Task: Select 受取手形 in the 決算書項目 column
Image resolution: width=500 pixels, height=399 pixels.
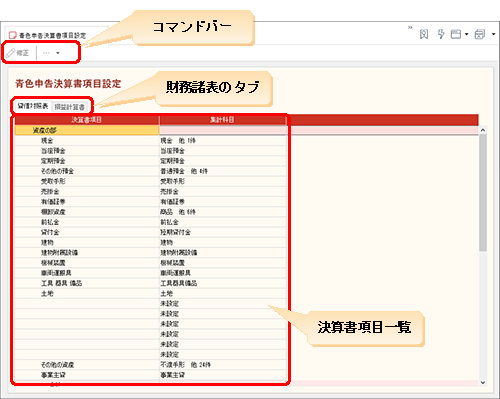Action: click(53, 181)
